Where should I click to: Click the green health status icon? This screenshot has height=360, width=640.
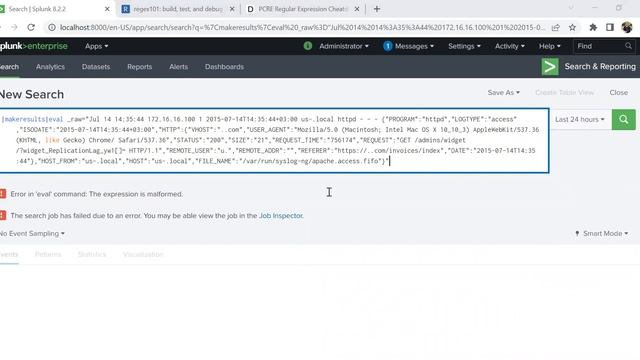308,46
